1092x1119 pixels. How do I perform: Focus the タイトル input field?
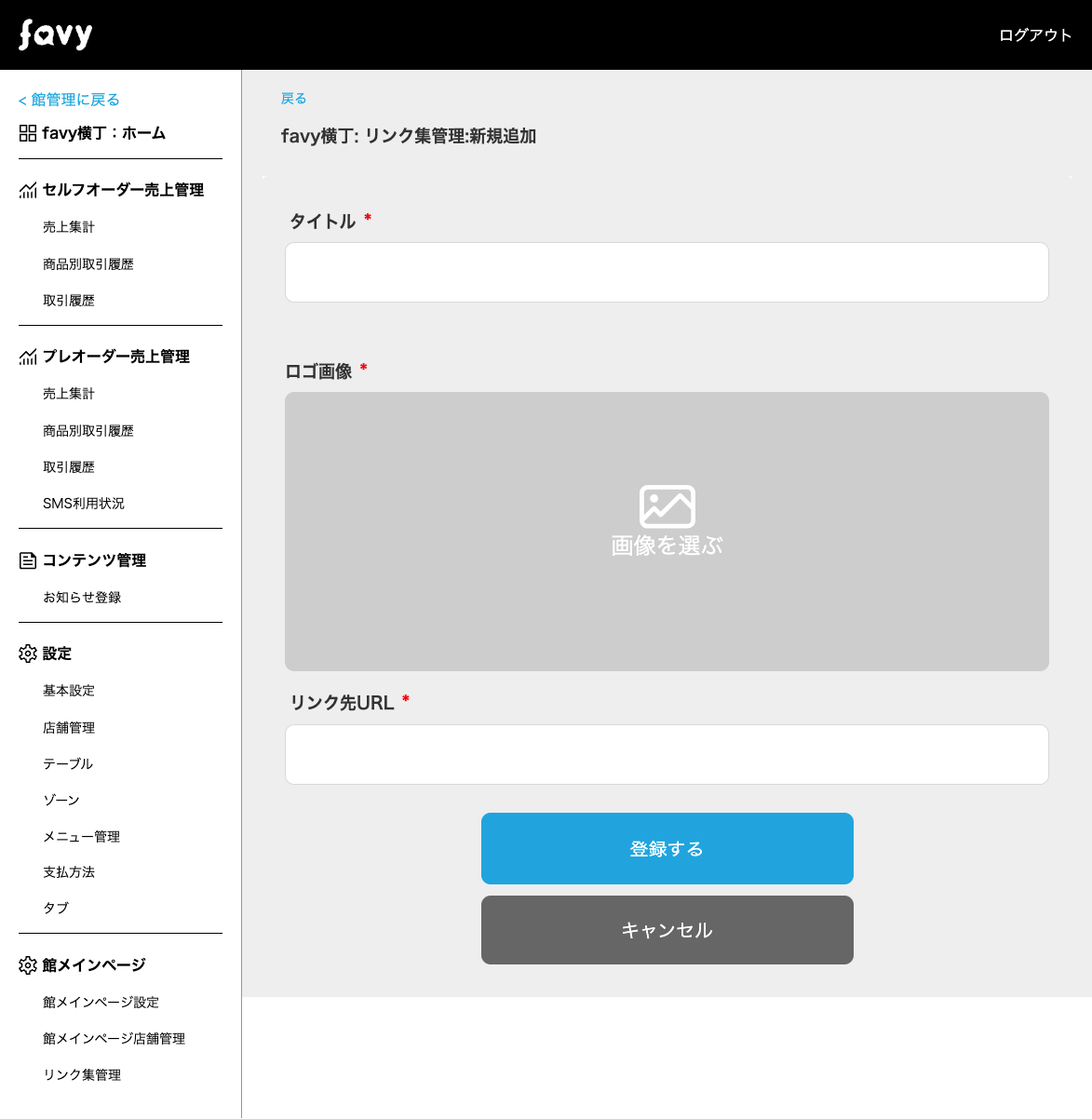pyautogui.click(x=667, y=273)
